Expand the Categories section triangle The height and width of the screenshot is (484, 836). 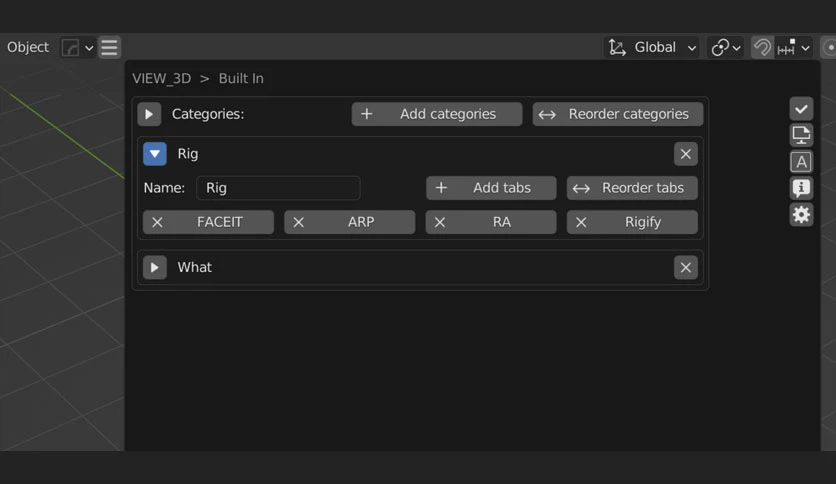149,114
